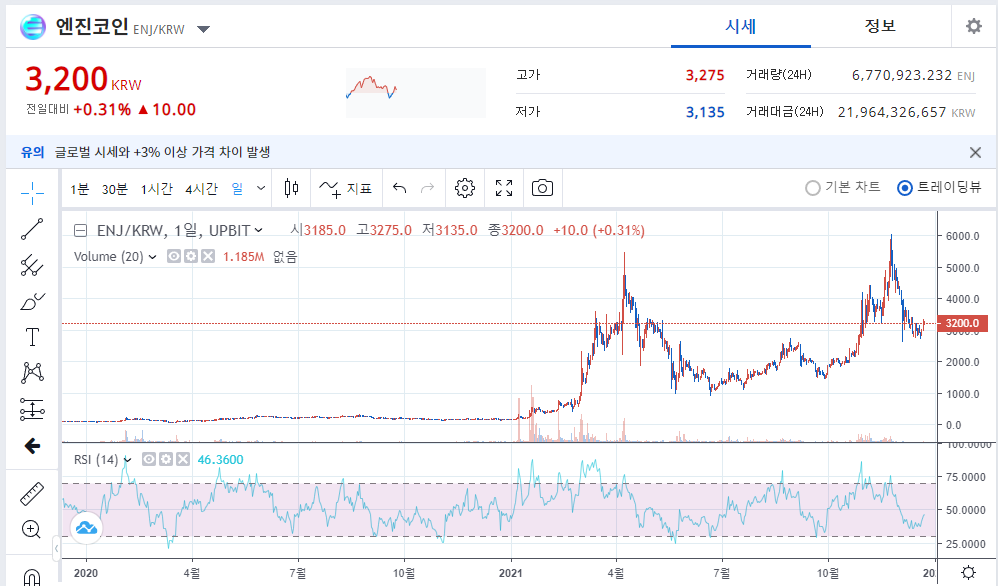Viewport: 998px width, 586px height.
Task: Open Volume indicator settings gear
Action: pyautogui.click(x=191, y=256)
